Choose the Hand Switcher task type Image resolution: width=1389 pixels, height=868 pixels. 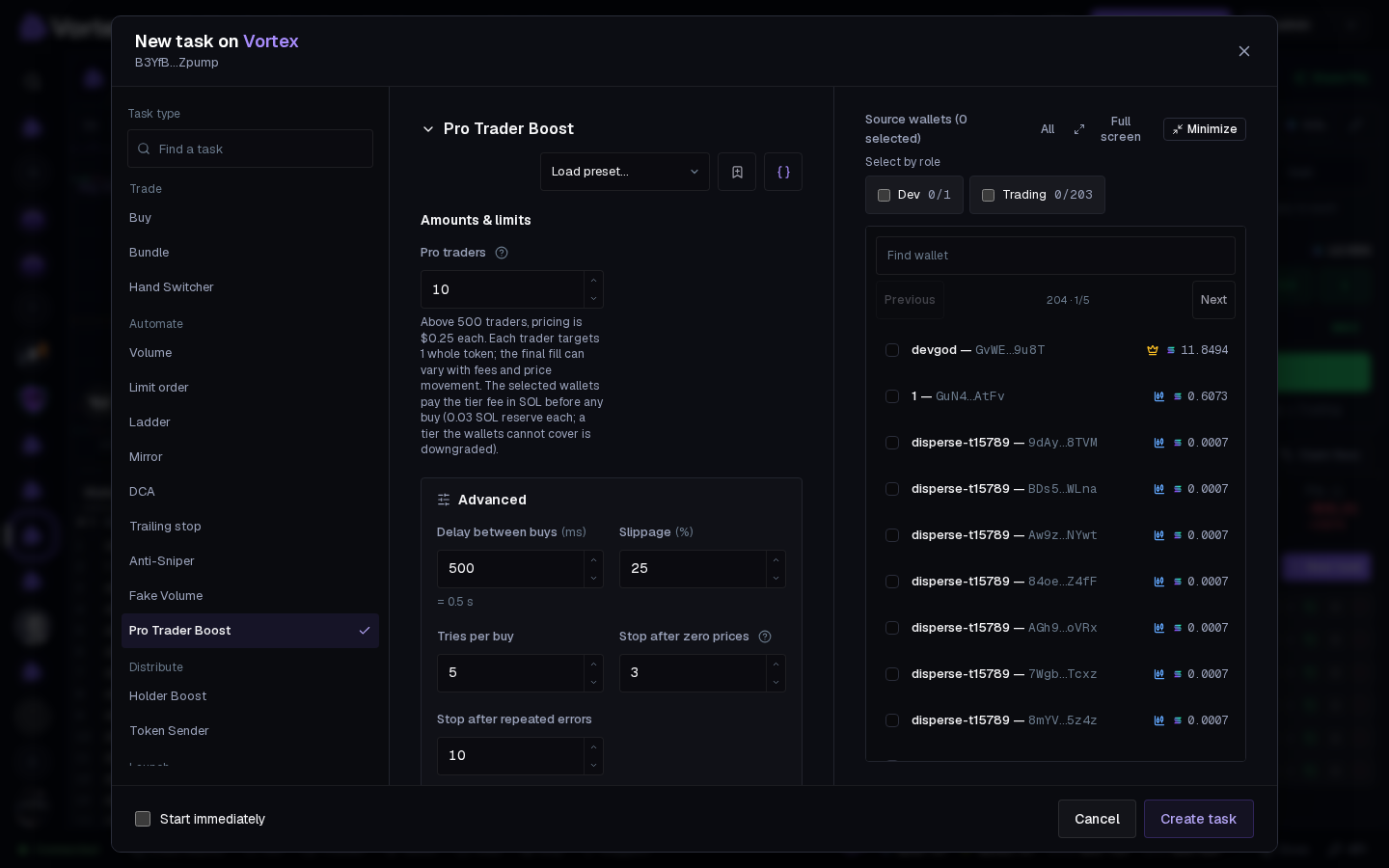[250, 287]
